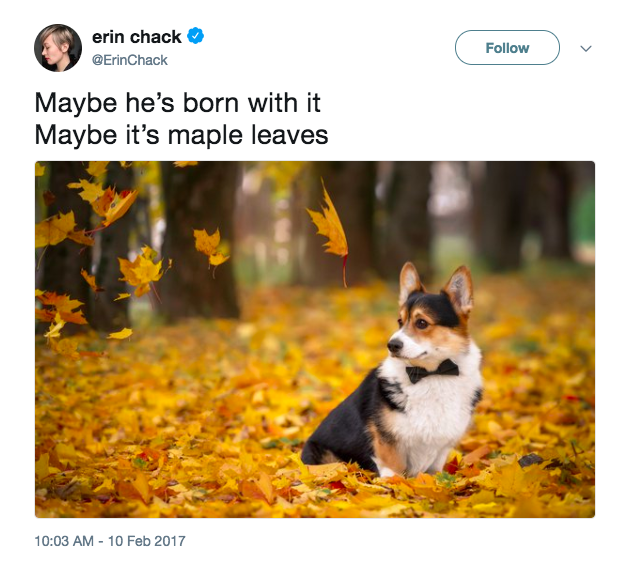Click the 'Maybe he's born with it' line
Viewport: 628px width, 561px height.
pyautogui.click(x=177, y=103)
